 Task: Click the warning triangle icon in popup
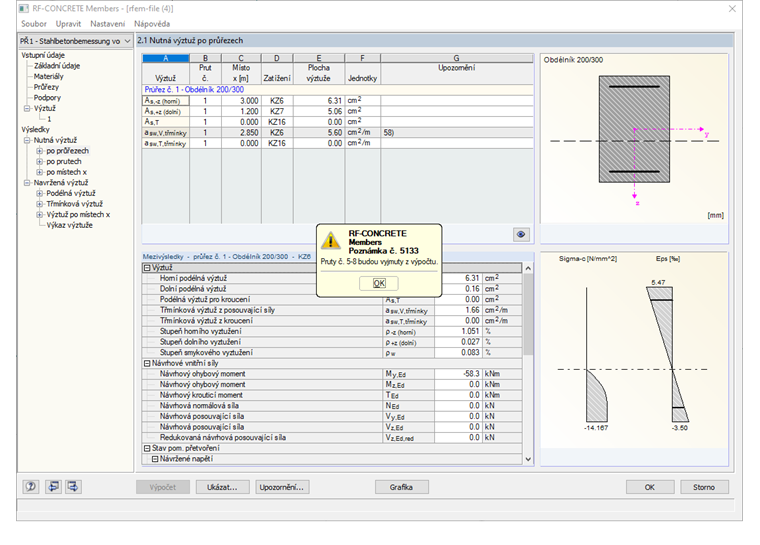pyautogui.click(x=330, y=241)
